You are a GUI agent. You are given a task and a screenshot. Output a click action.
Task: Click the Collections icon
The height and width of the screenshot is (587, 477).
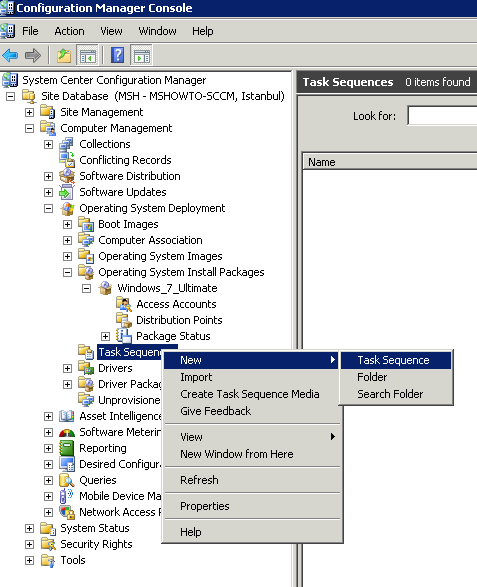tap(67, 144)
